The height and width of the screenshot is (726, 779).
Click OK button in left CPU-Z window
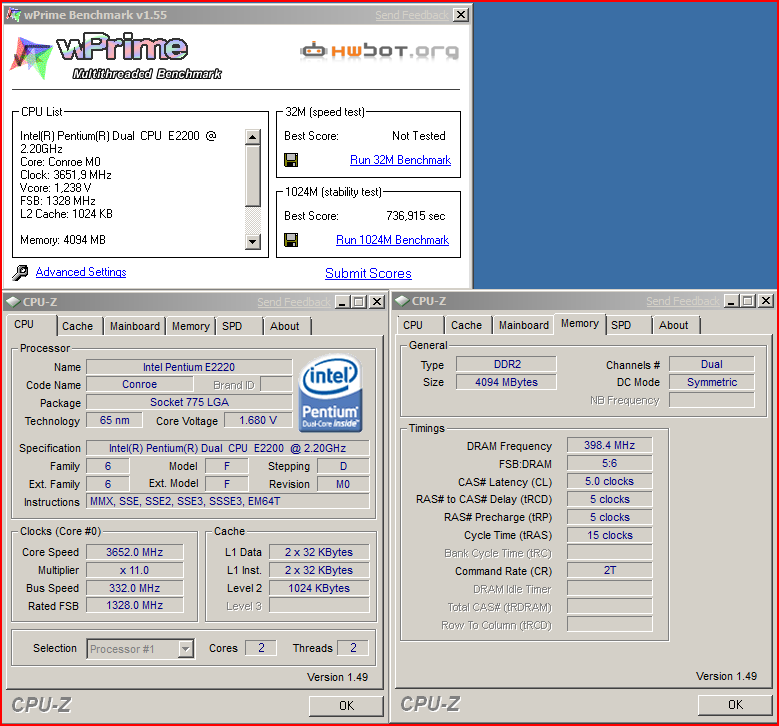(x=346, y=706)
